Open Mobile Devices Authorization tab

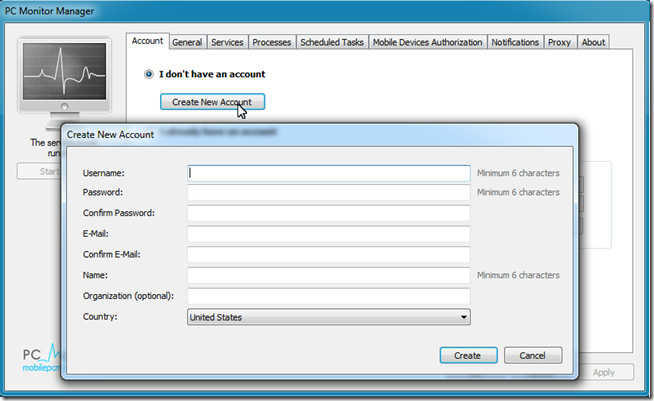[428, 42]
